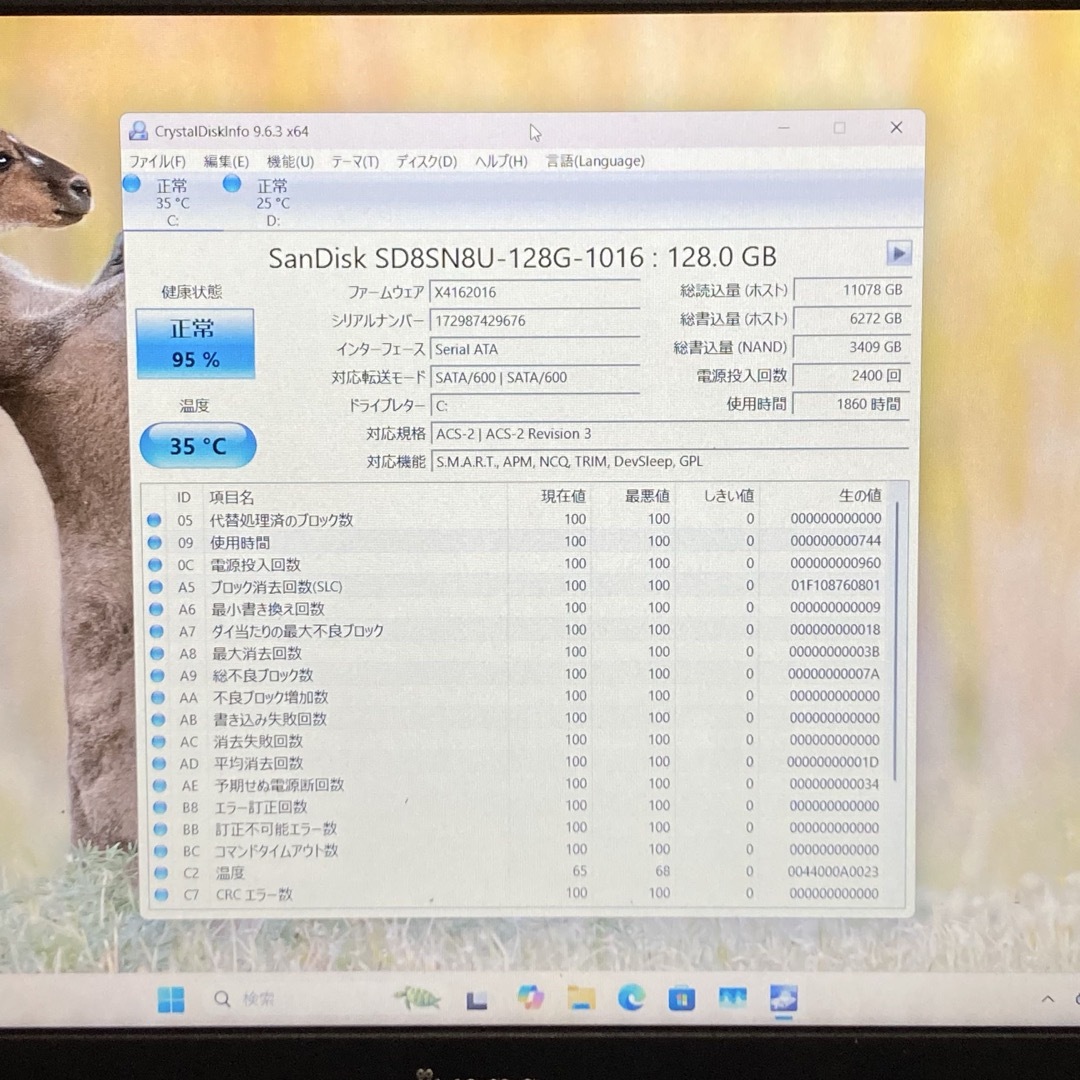Click the power on count value 2400 回
The image size is (1080, 1080).
(x=852, y=375)
